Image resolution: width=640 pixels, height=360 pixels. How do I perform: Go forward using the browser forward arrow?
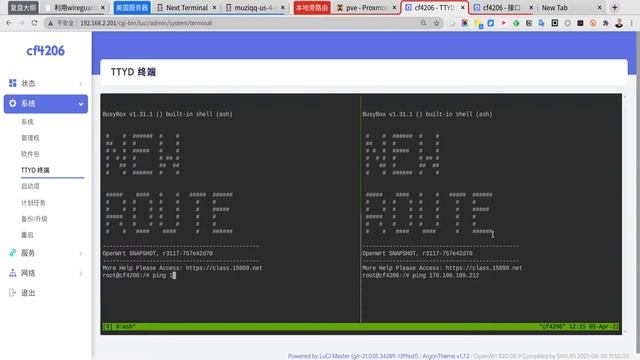click(21, 23)
